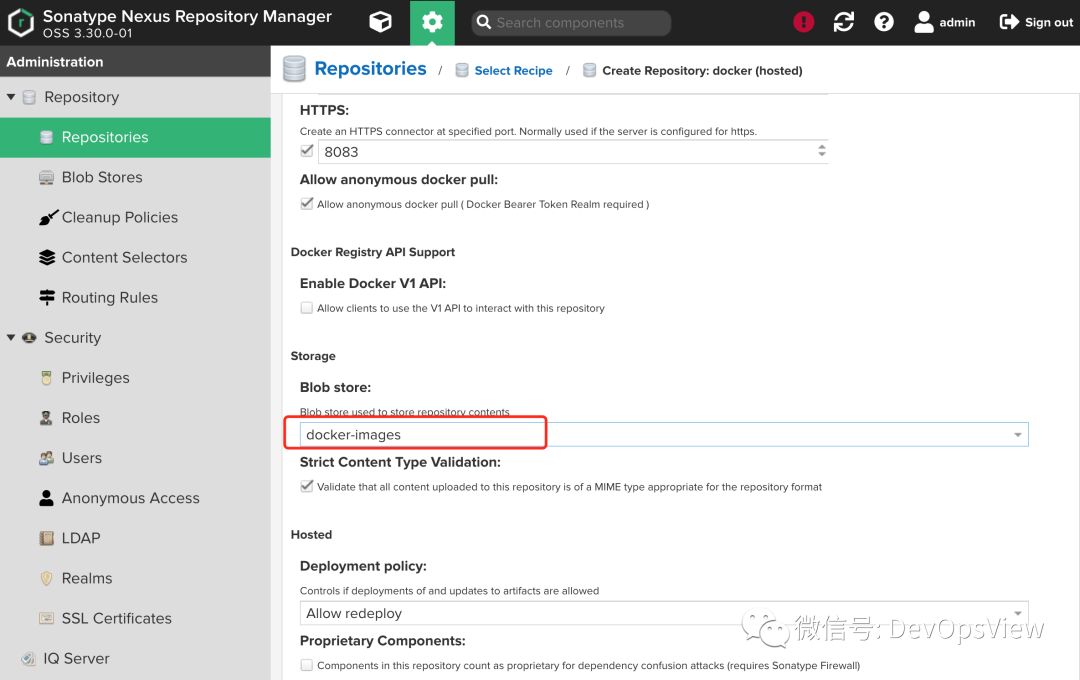Viewport: 1080px width, 680px height.
Task: Click the Select Recipe breadcrumb link
Action: click(513, 70)
